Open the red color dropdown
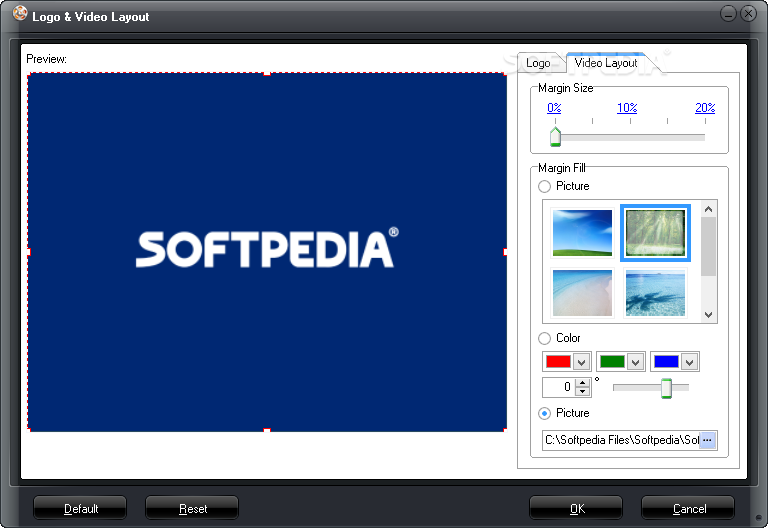This screenshot has width=768, height=528. point(581,362)
